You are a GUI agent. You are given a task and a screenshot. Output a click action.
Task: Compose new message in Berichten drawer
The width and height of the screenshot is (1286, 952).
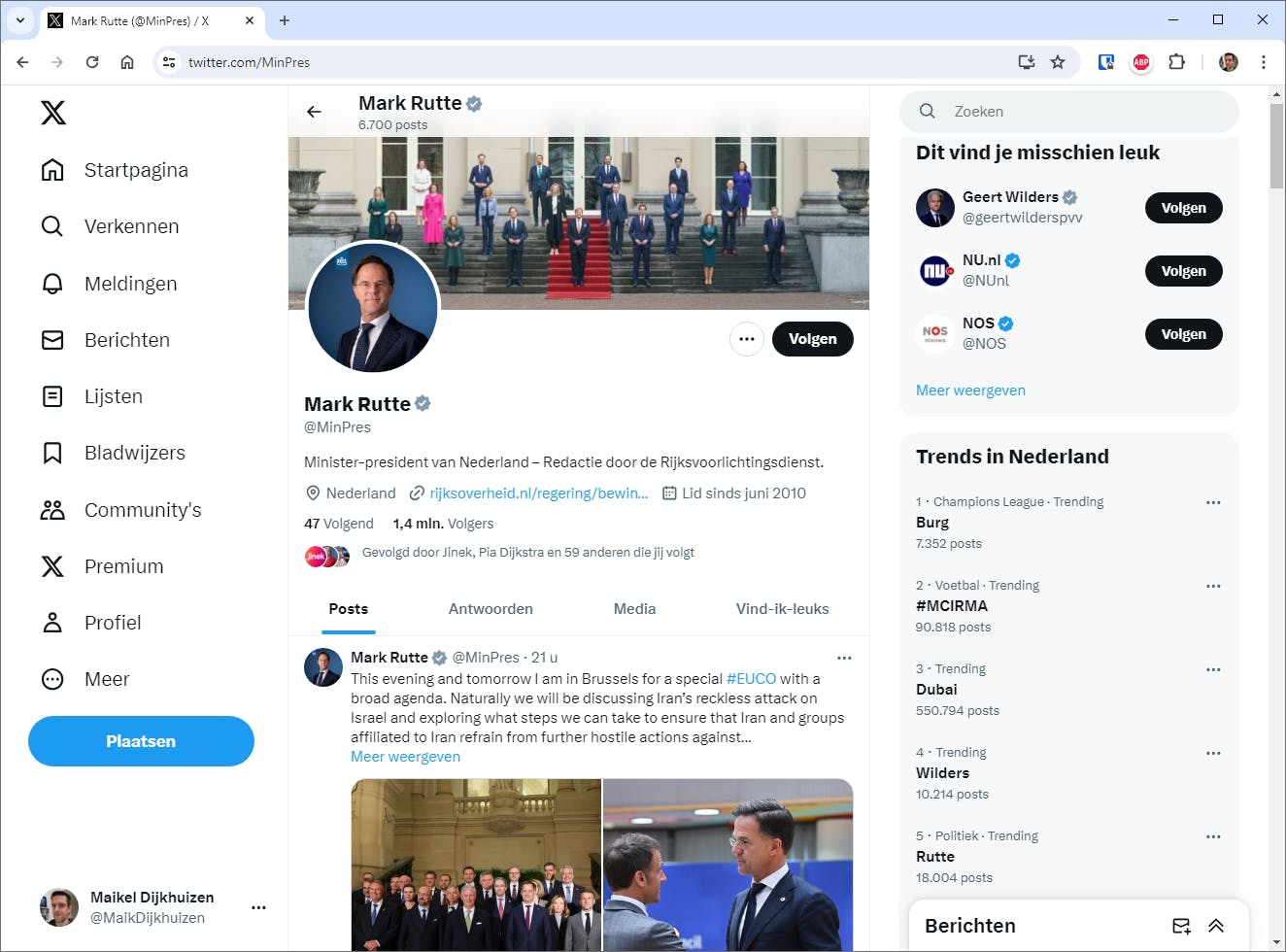(1181, 926)
